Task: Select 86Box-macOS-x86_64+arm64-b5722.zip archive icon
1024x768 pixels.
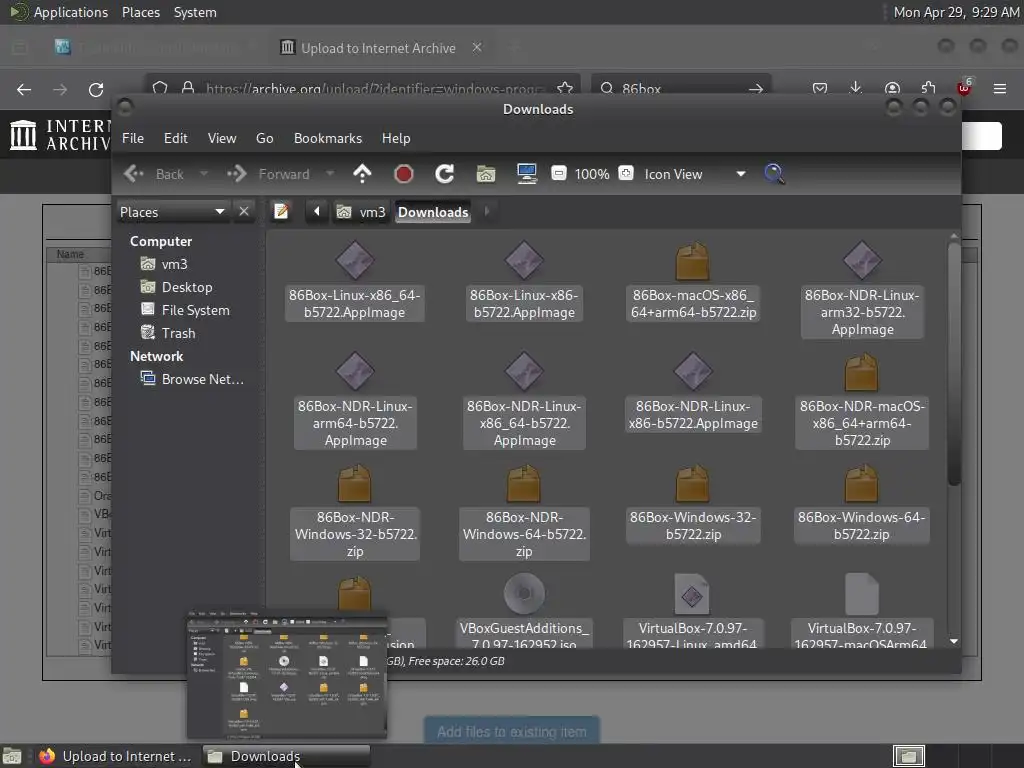Action: click(693, 261)
